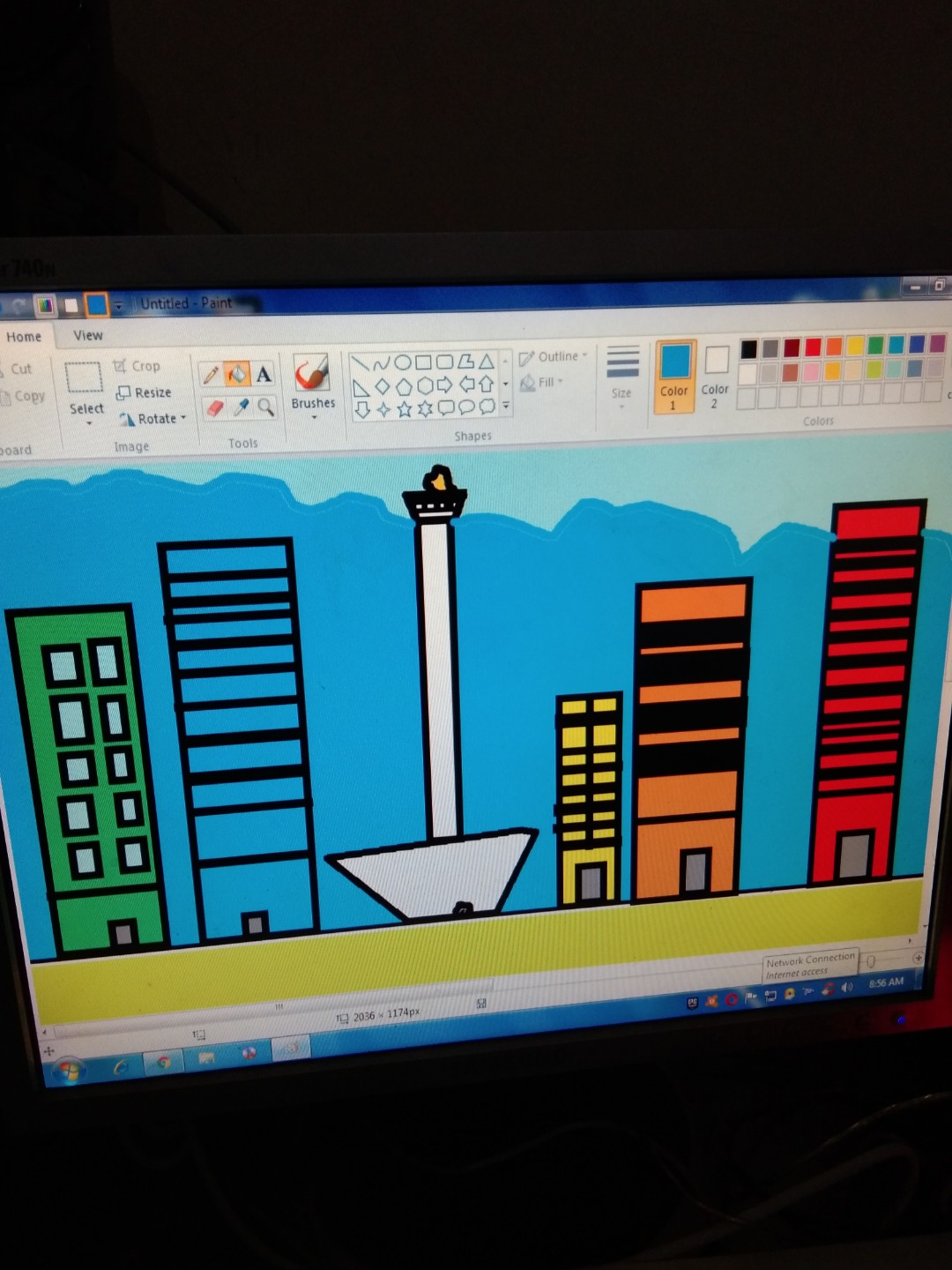The image size is (952, 1270).
Task: Choose the Right arrow shape
Action: point(444,385)
